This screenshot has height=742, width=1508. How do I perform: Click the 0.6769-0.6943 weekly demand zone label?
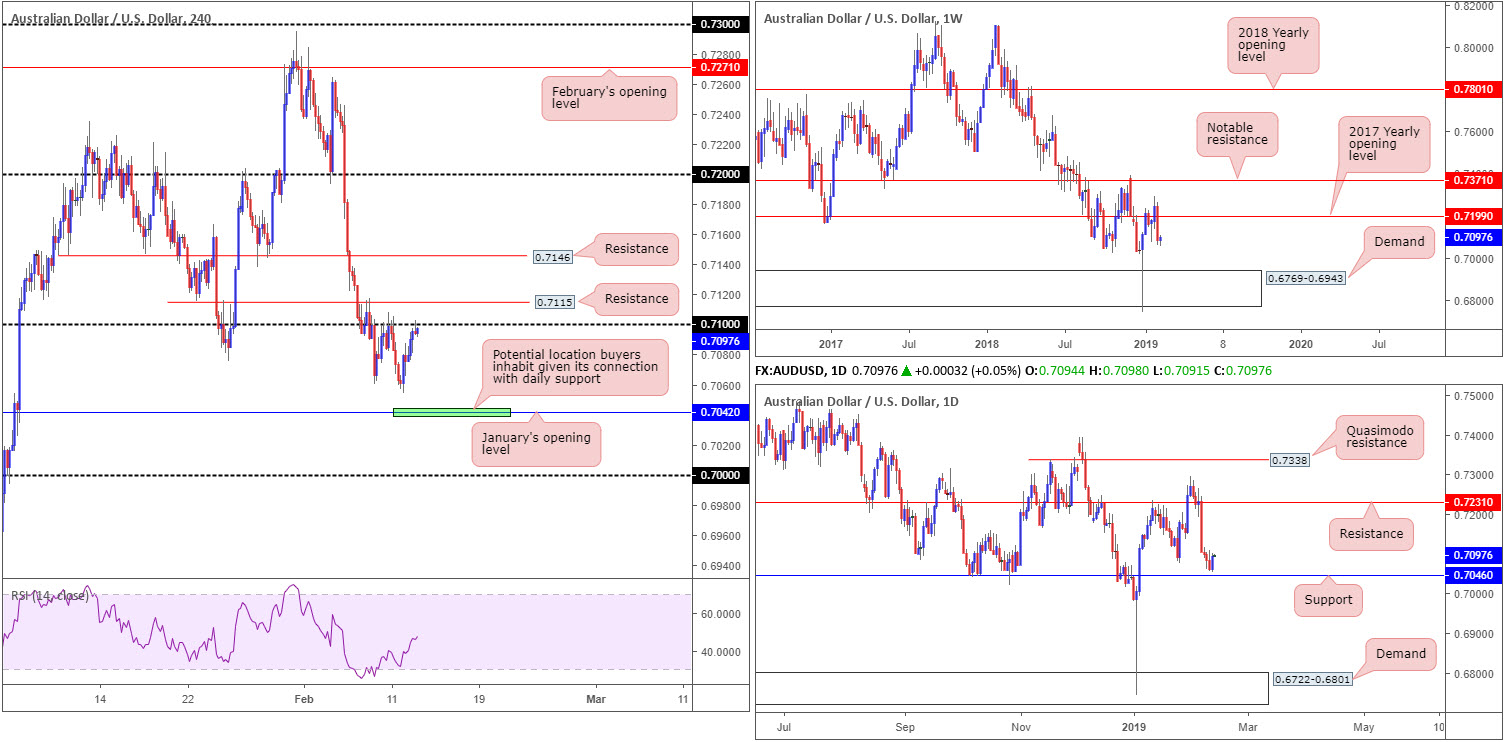(x=1303, y=279)
